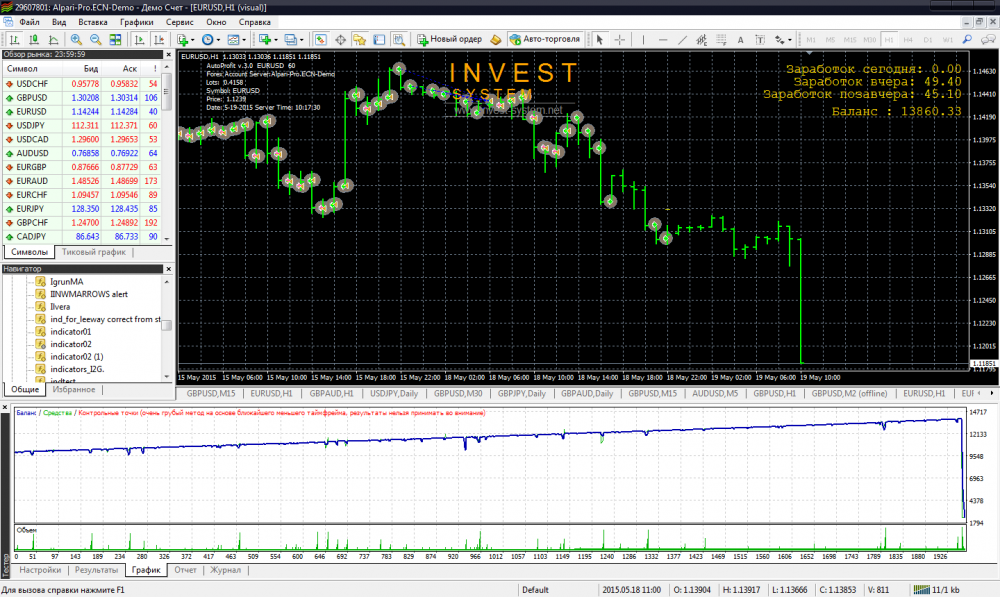This screenshot has width=1000, height=597.
Task: Click the Новый ордер button
Action: pos(450,40)
